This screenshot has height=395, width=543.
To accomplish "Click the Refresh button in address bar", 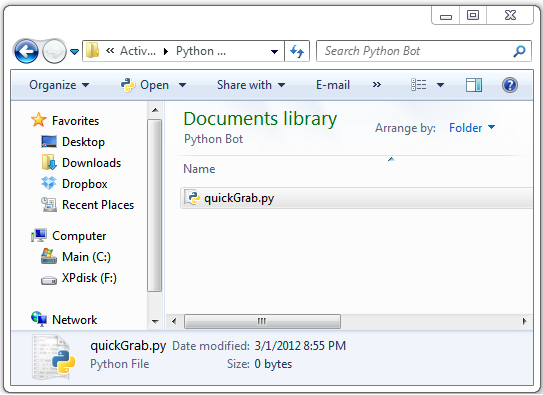I will coord(297,52).
